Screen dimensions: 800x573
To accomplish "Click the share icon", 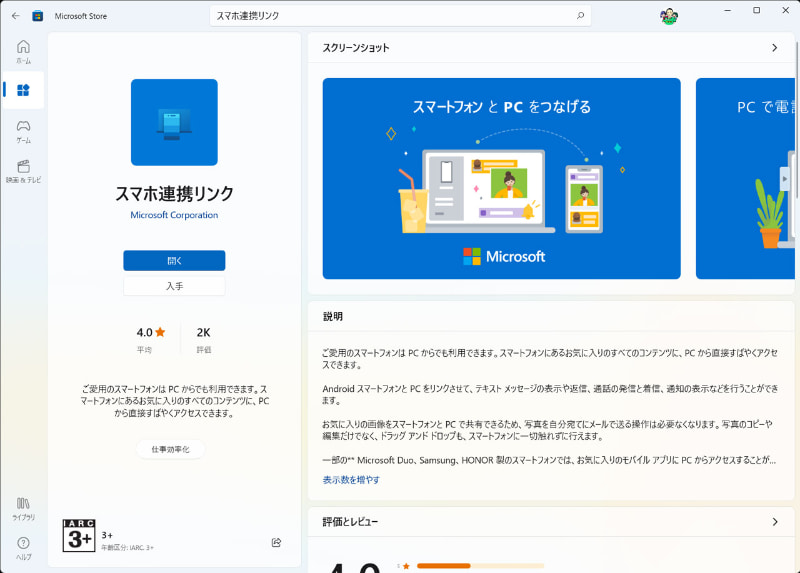I will pyautogui.click(x=276, y=542).
